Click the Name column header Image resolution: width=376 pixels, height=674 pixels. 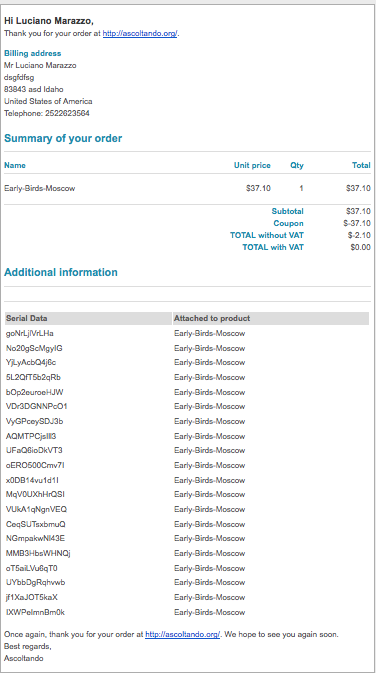(x=15, y=165)
